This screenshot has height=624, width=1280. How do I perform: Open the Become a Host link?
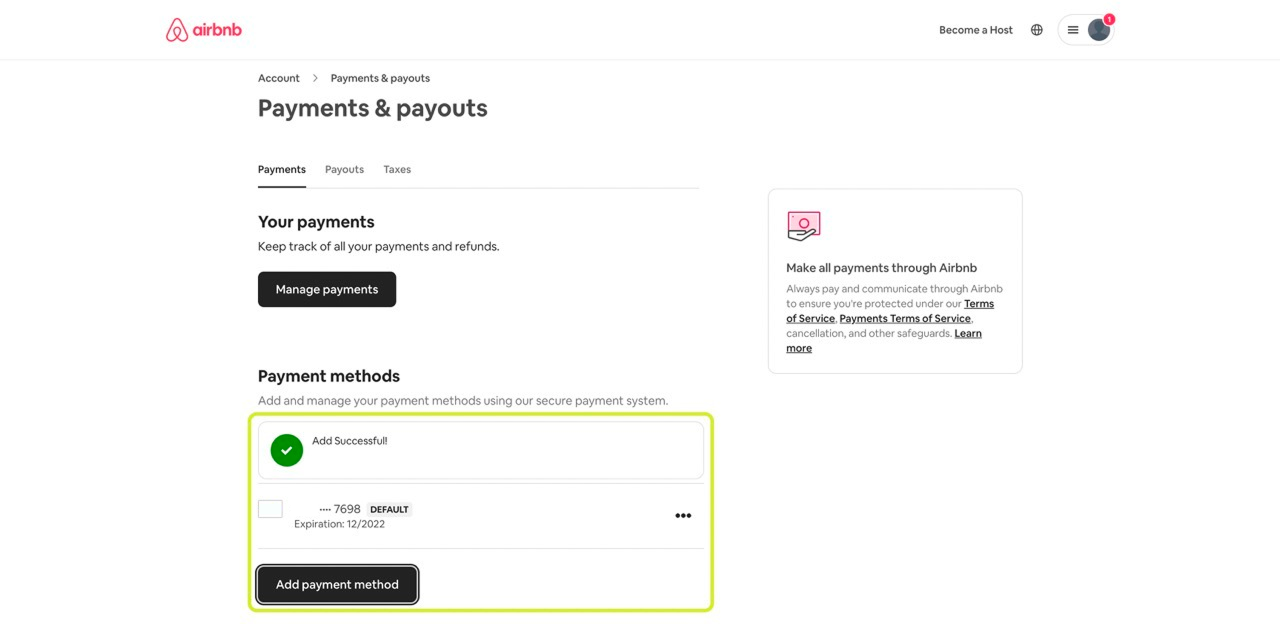point(975,30)
